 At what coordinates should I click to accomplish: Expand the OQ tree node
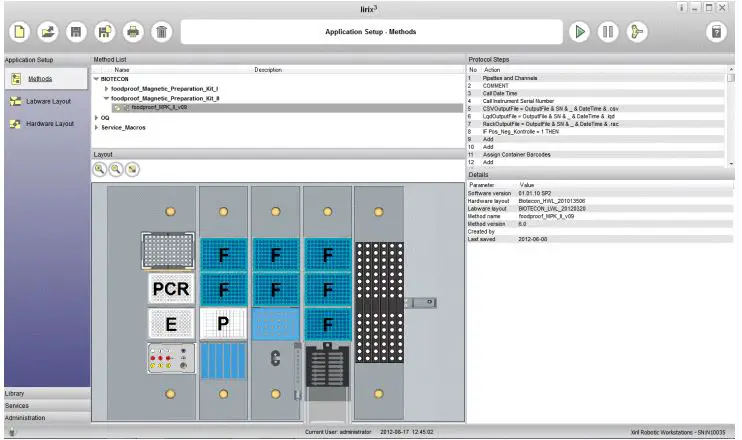[x=97, y=118]
